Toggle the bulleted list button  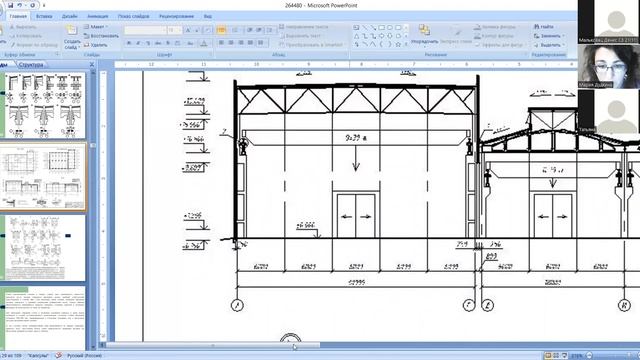(221, 30)
